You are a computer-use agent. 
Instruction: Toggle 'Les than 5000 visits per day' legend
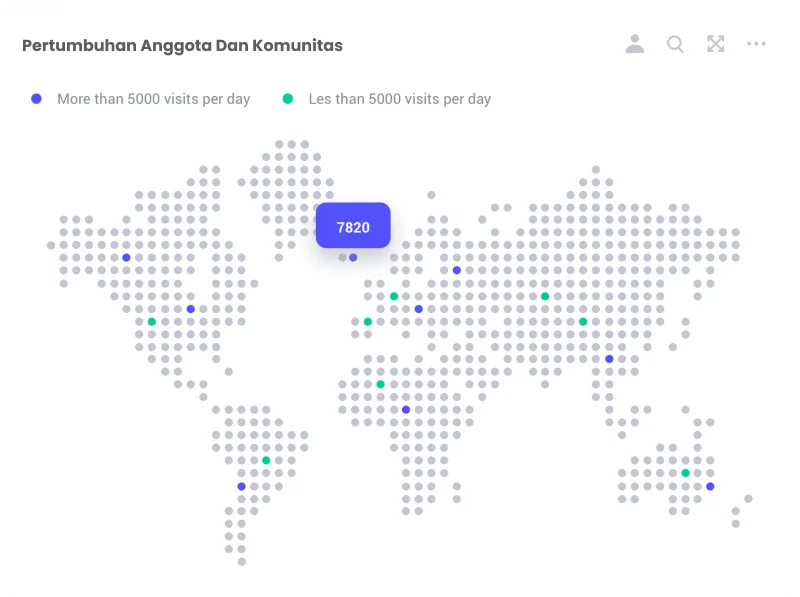pyautogui.click(x=387, y=99)
